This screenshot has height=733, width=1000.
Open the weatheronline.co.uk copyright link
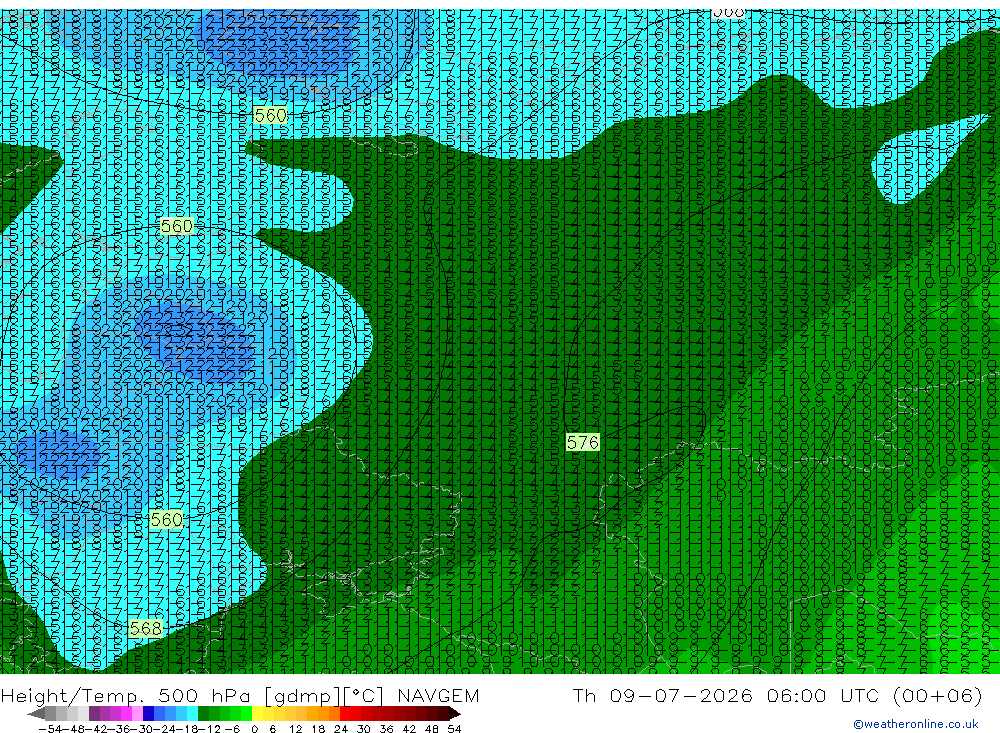coord(915,724)
